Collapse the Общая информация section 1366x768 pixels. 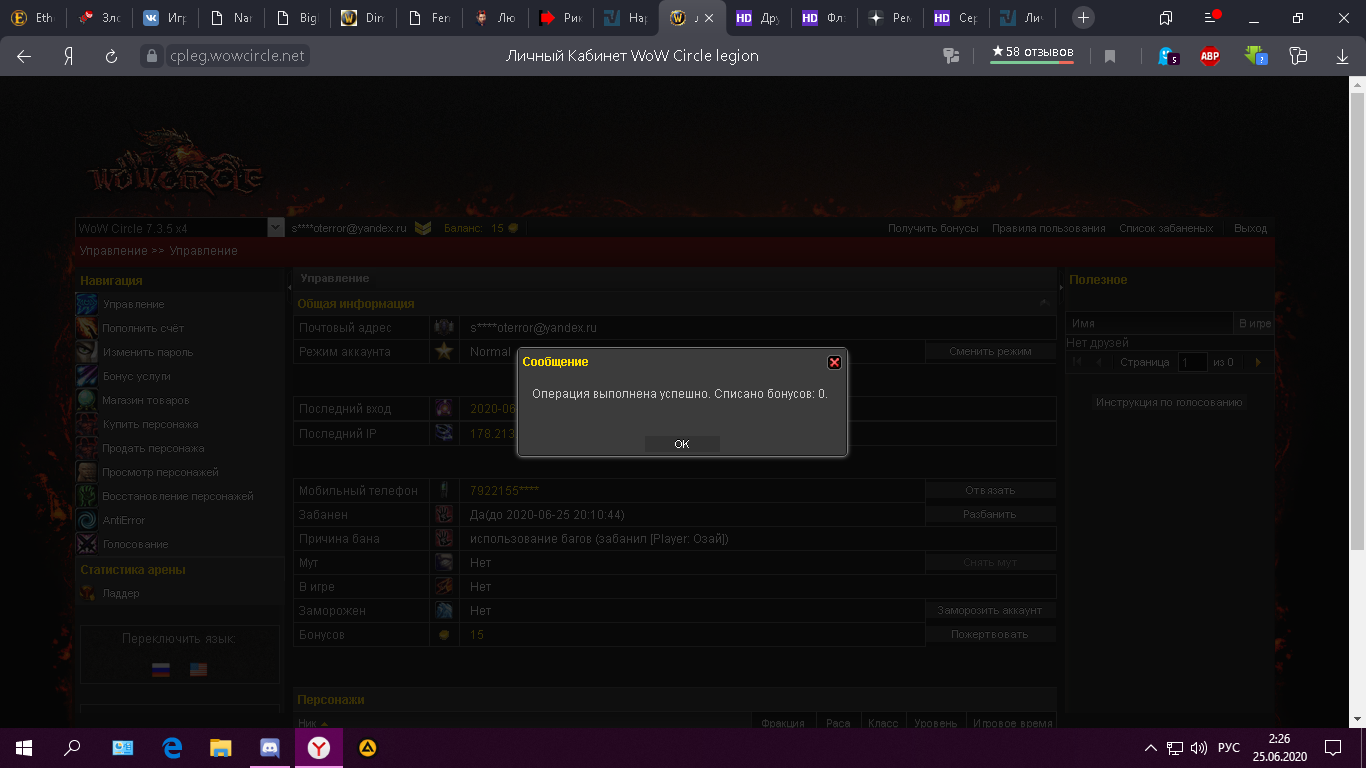pos(1043,303)
